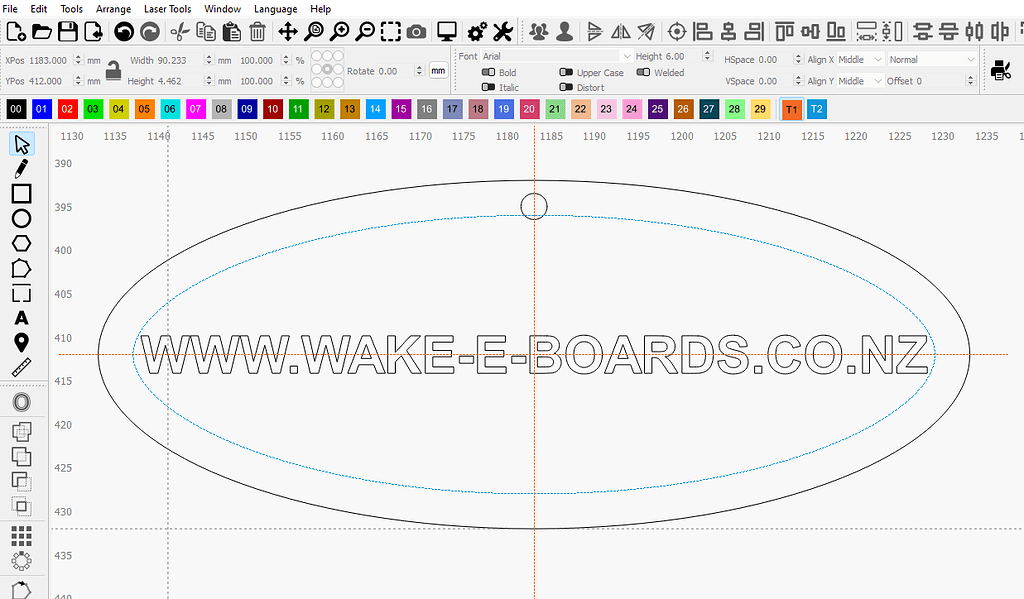
Task: Select the Ellipse tool
Action: click(21, 218)
